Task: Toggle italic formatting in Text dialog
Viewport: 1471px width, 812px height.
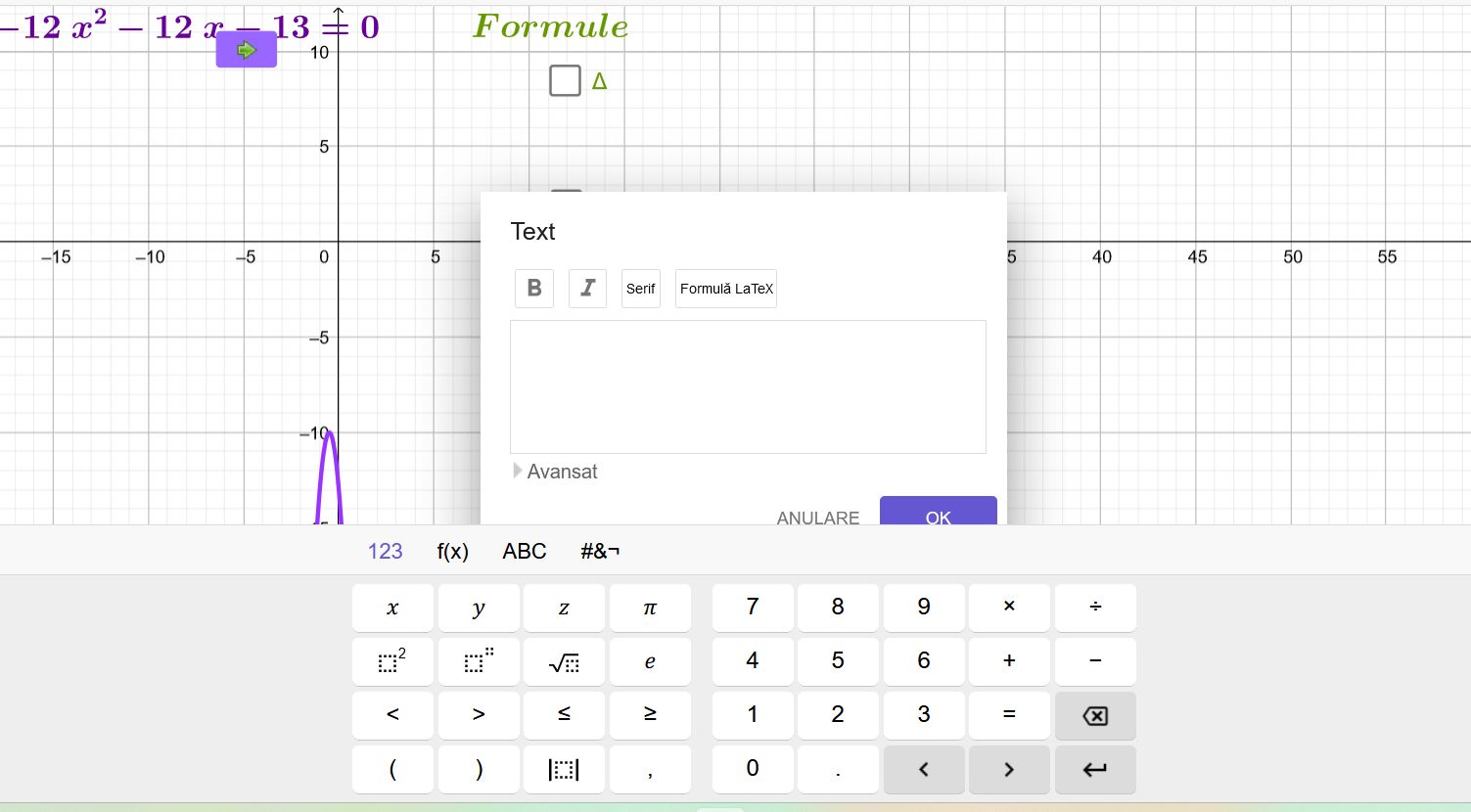Action: [587, 289]
